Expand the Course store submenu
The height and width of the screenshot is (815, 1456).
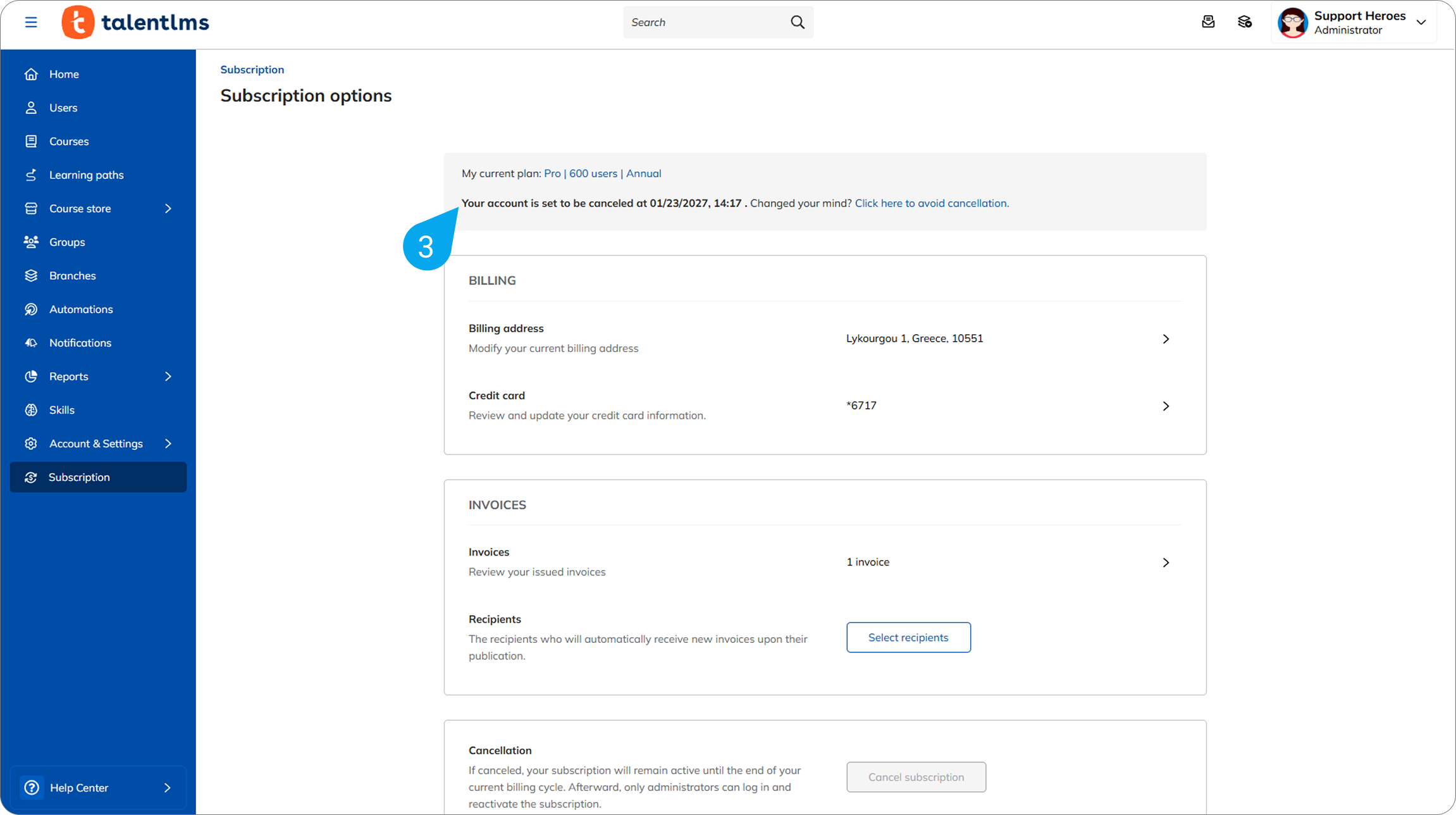(168, 208)
